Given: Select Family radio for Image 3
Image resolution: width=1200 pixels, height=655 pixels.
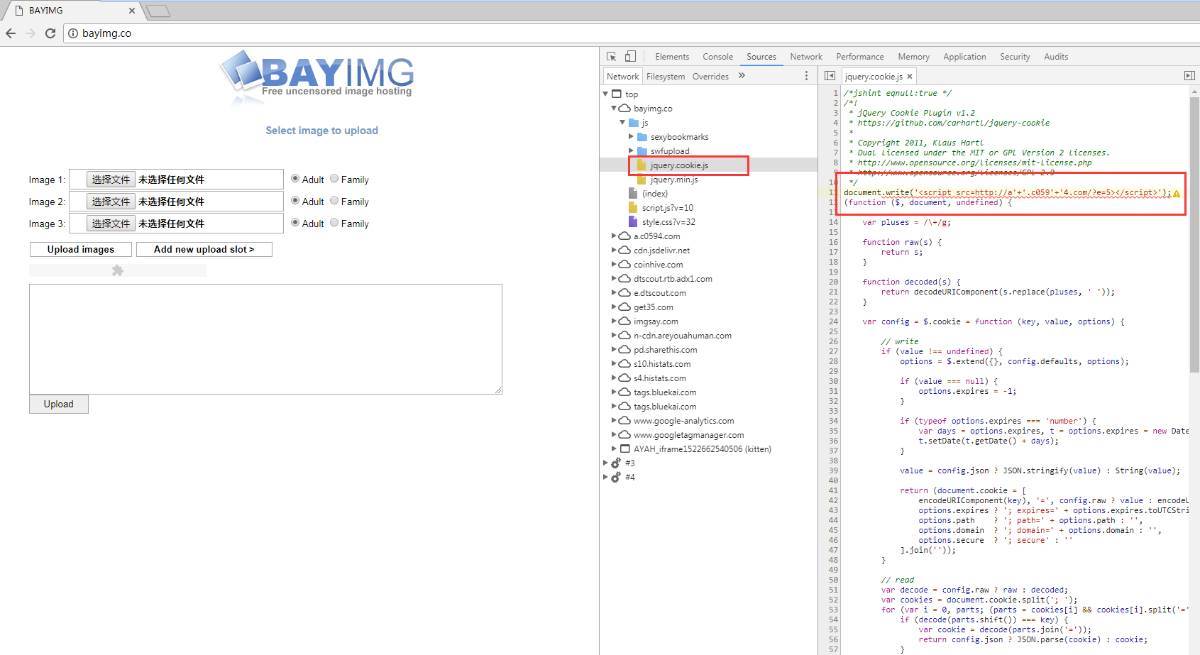Looking at the screenshot, I should (334, 223).
